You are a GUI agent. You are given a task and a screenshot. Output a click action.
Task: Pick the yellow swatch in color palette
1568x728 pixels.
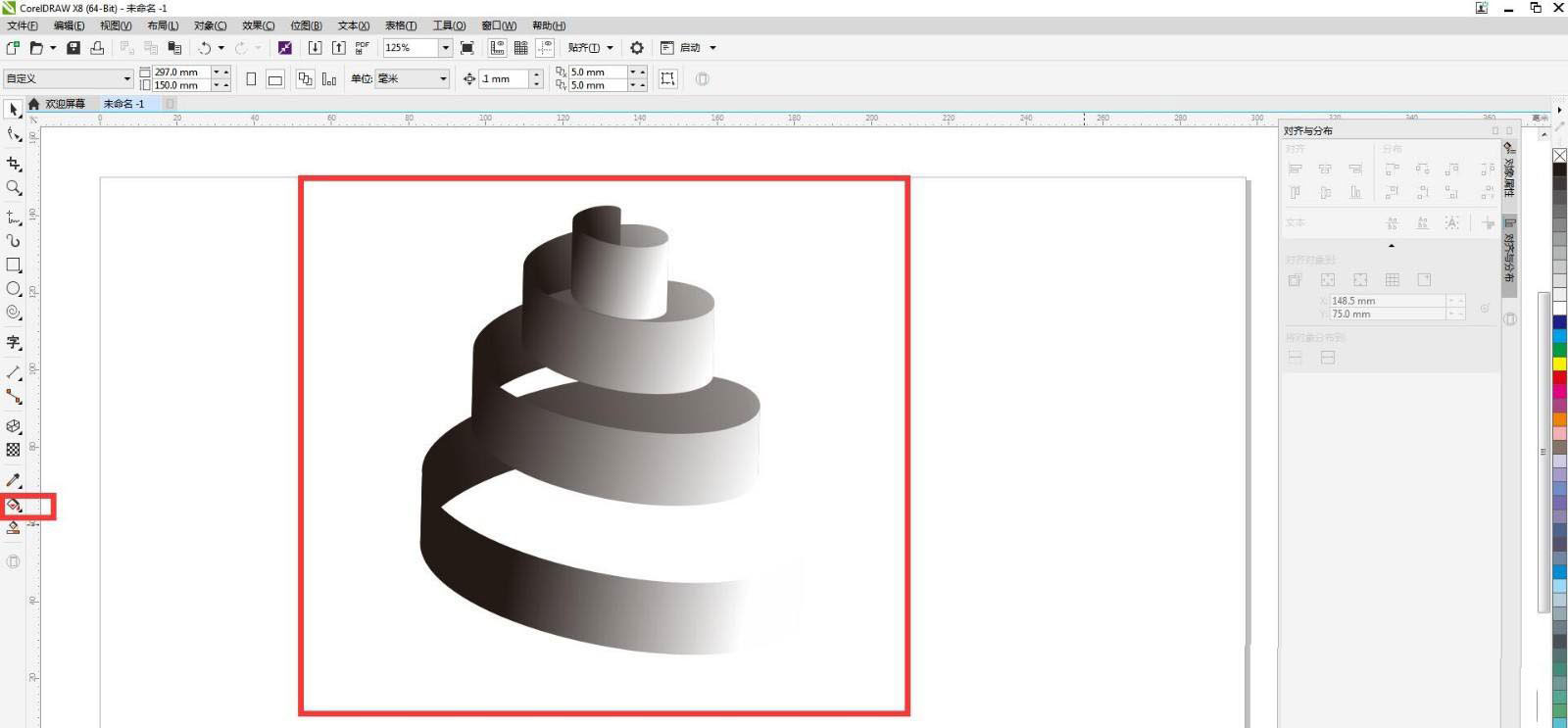[x=1559, y=364]
